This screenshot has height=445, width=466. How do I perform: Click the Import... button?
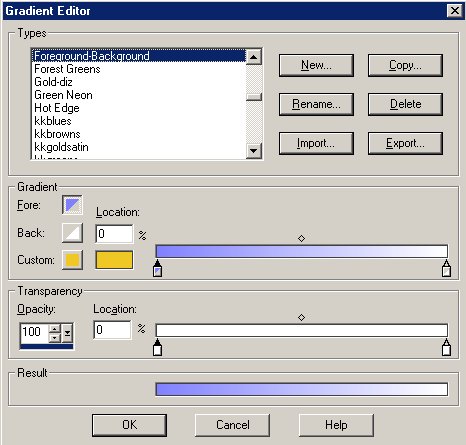316,143
